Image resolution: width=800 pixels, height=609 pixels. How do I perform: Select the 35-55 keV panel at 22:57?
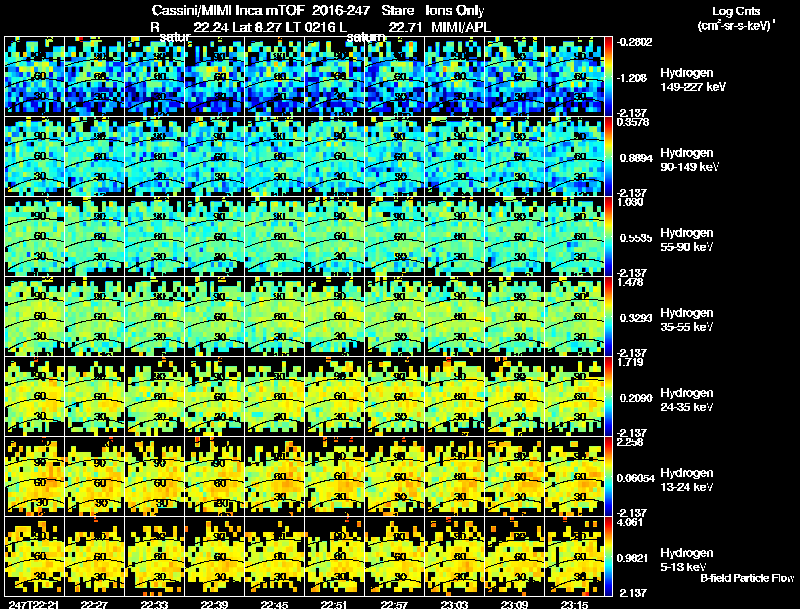(394, 316)
